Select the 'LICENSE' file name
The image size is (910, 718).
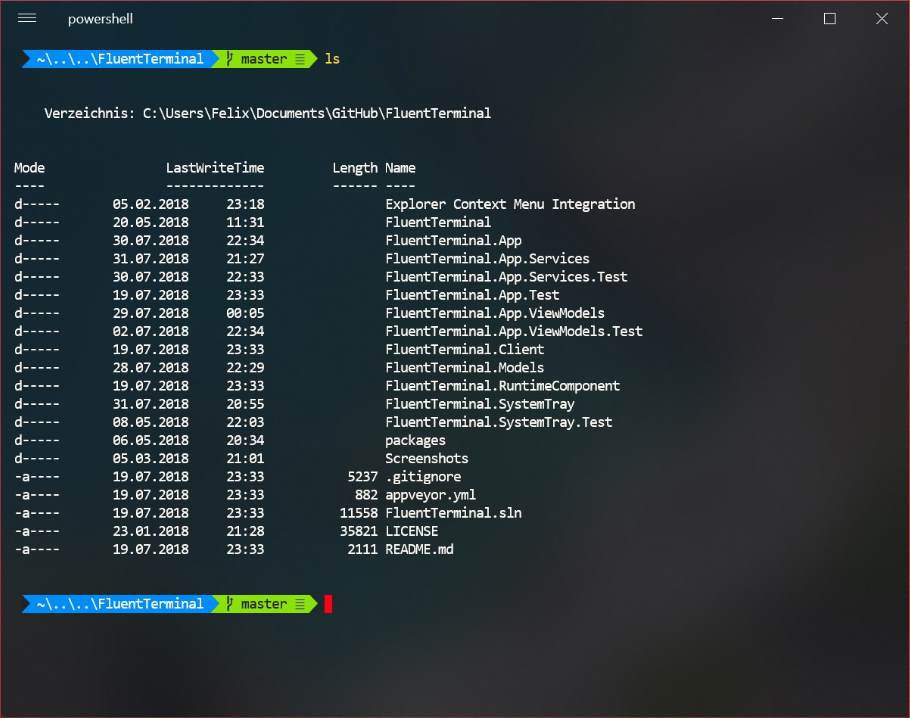(x=411, y=531)
